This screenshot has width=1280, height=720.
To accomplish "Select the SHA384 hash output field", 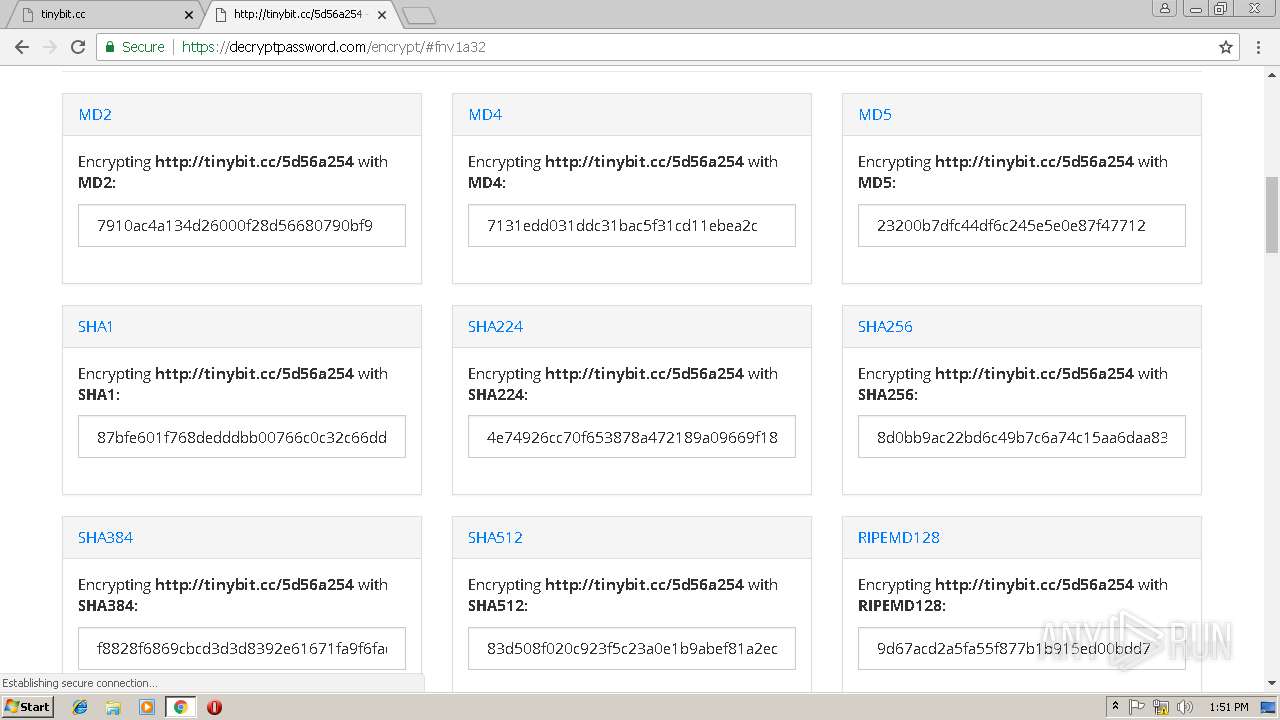I will click(242, 648).
